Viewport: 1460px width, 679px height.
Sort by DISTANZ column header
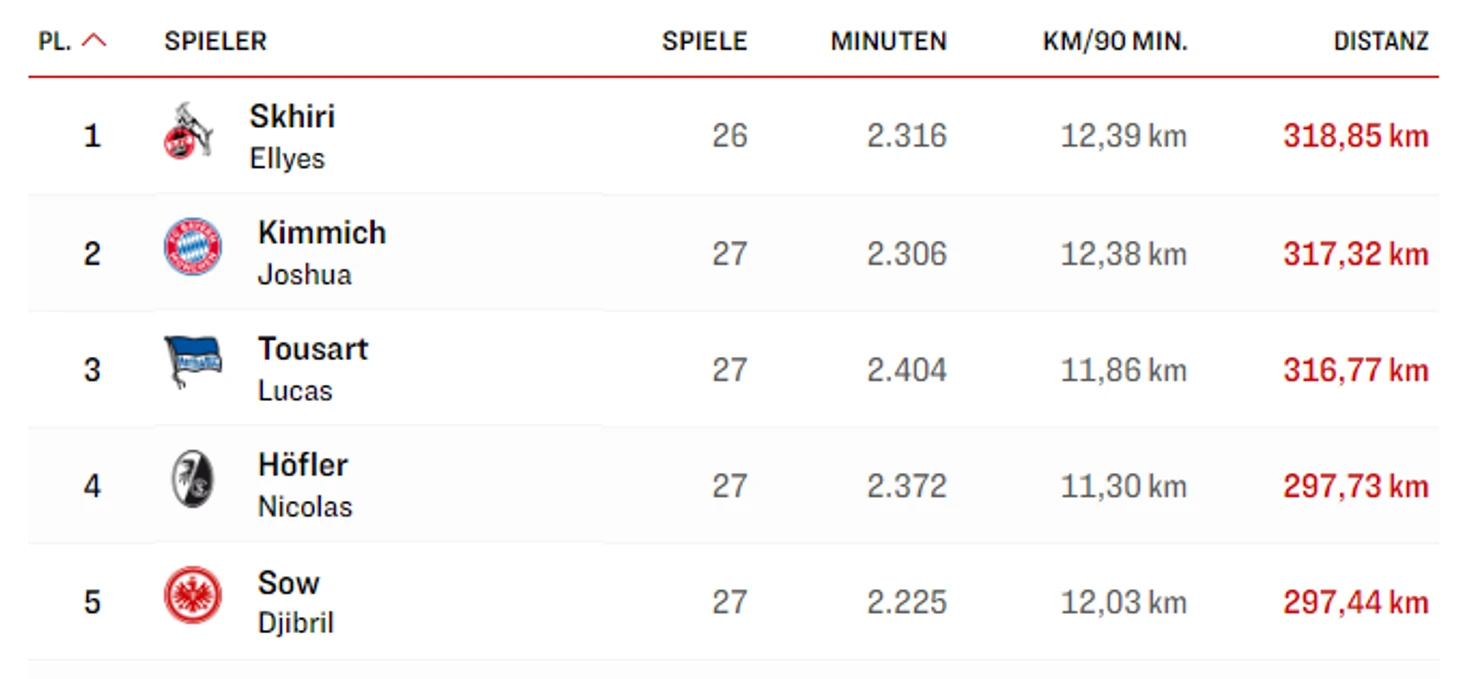(1380, 41)
